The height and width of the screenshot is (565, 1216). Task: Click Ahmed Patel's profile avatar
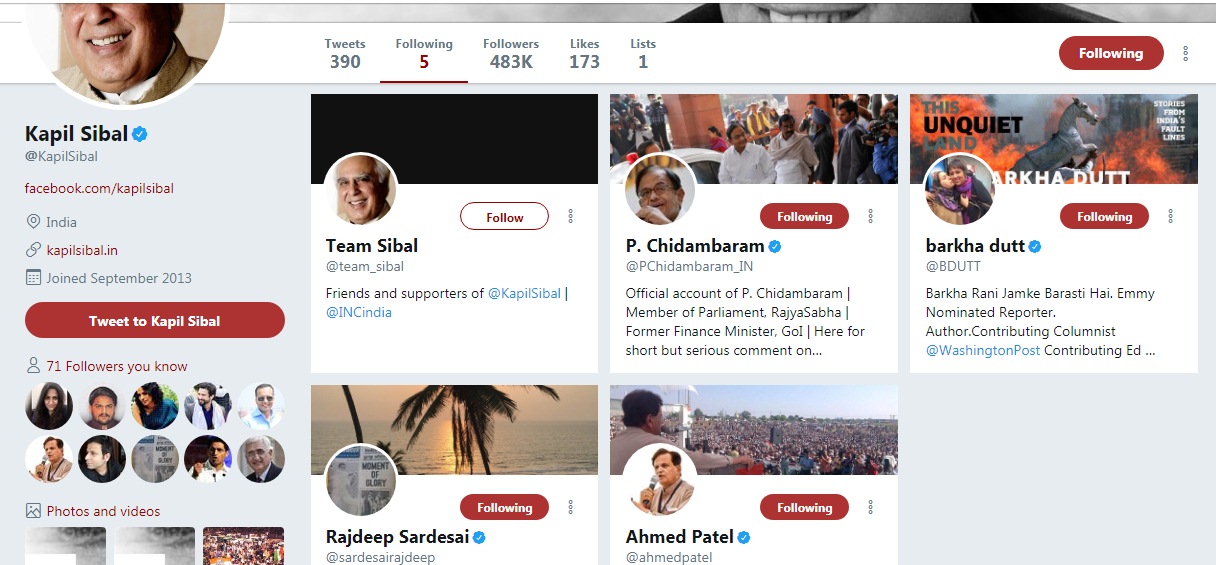click(x=661, y=481)
